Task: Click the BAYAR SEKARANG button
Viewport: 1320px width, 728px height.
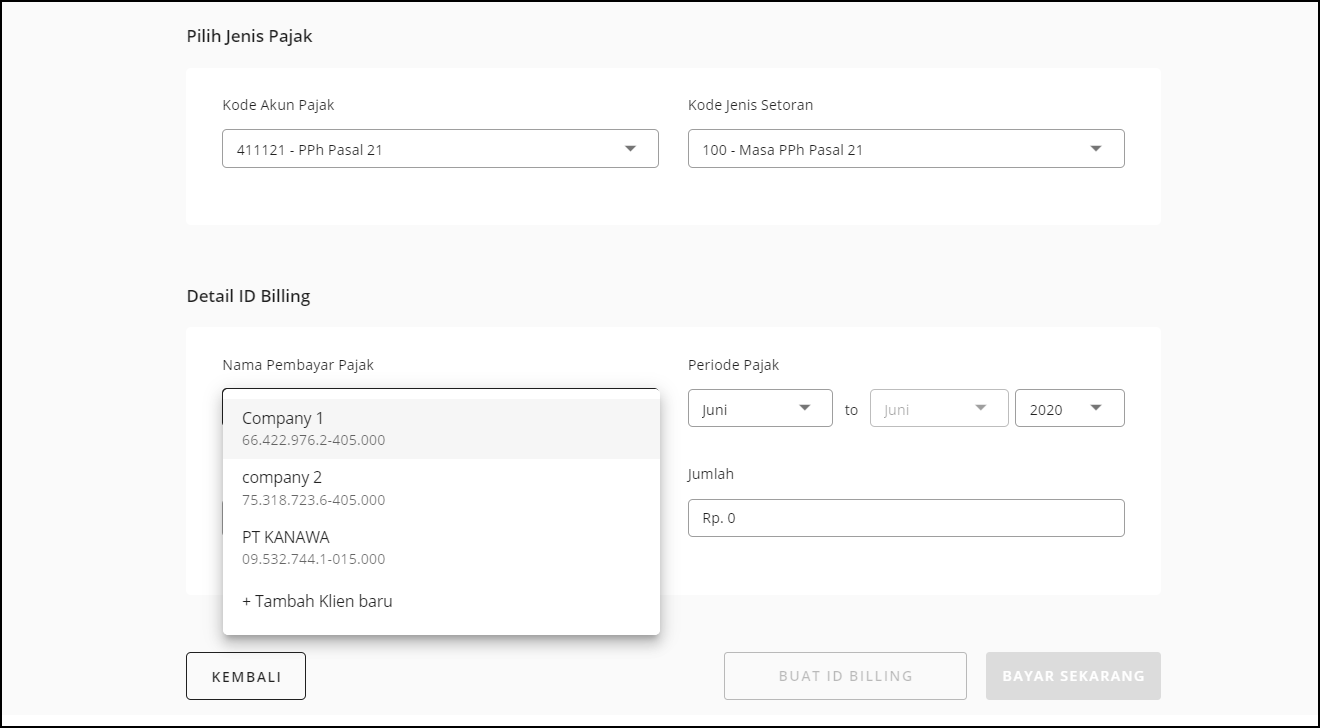Action: (x=1073, y=676)
